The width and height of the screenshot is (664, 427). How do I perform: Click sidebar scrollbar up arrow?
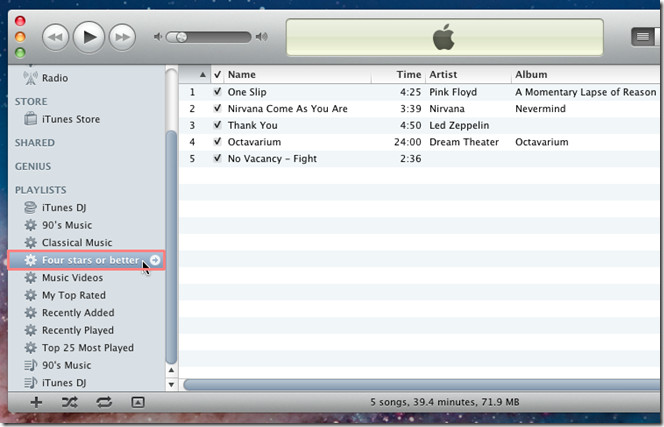coord(171,370)
